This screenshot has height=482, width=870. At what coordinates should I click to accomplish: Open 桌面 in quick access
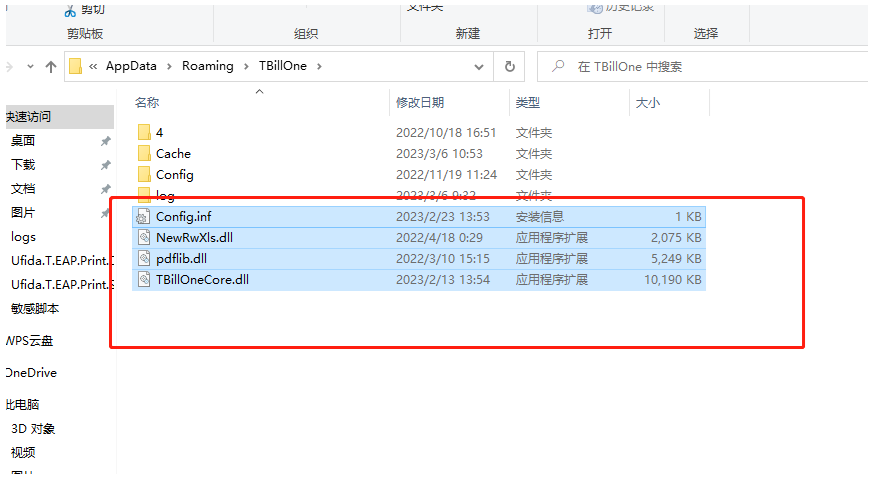(x=23, y=141)
